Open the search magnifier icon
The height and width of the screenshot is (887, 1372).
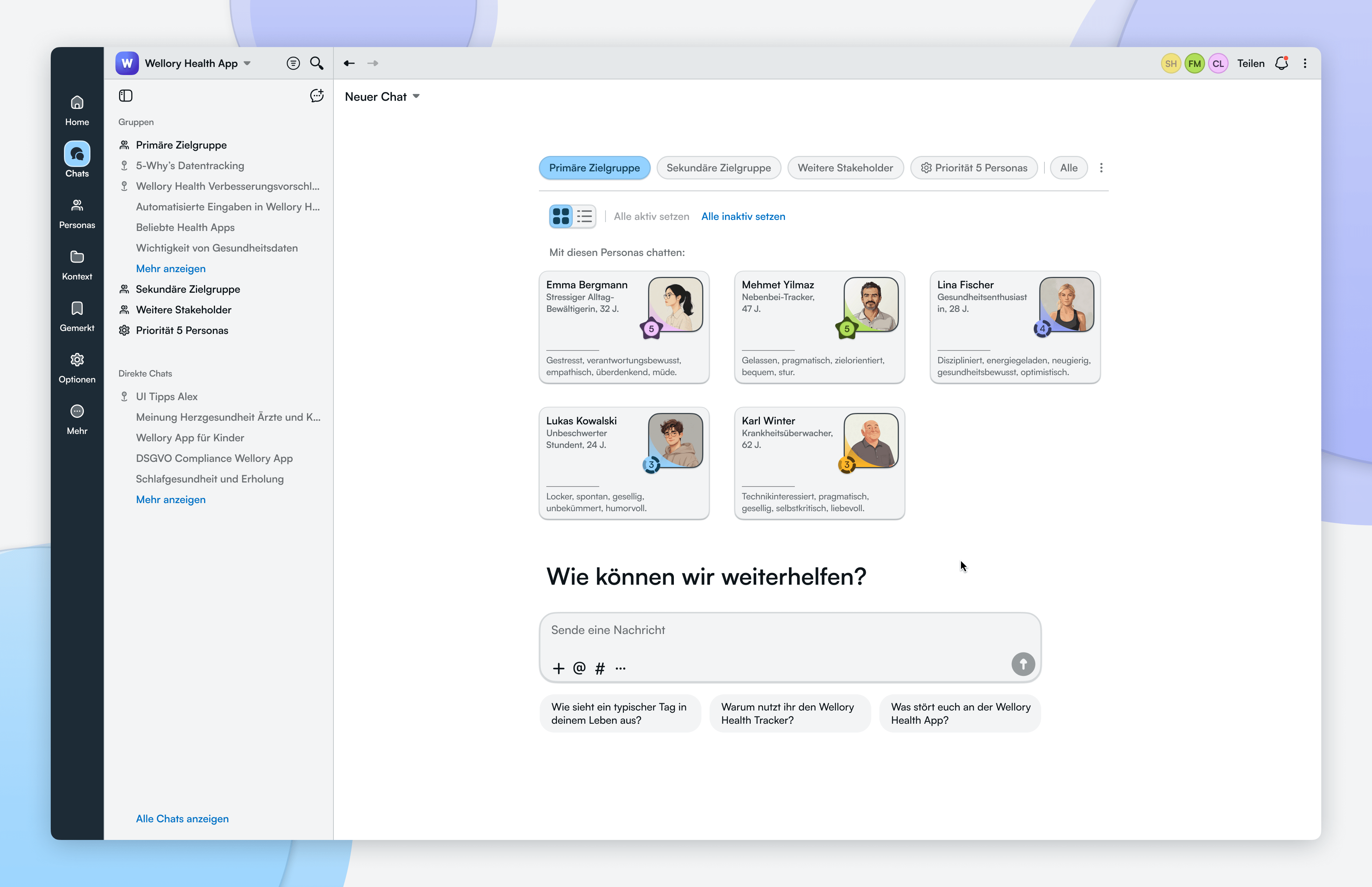pos(317,63)
